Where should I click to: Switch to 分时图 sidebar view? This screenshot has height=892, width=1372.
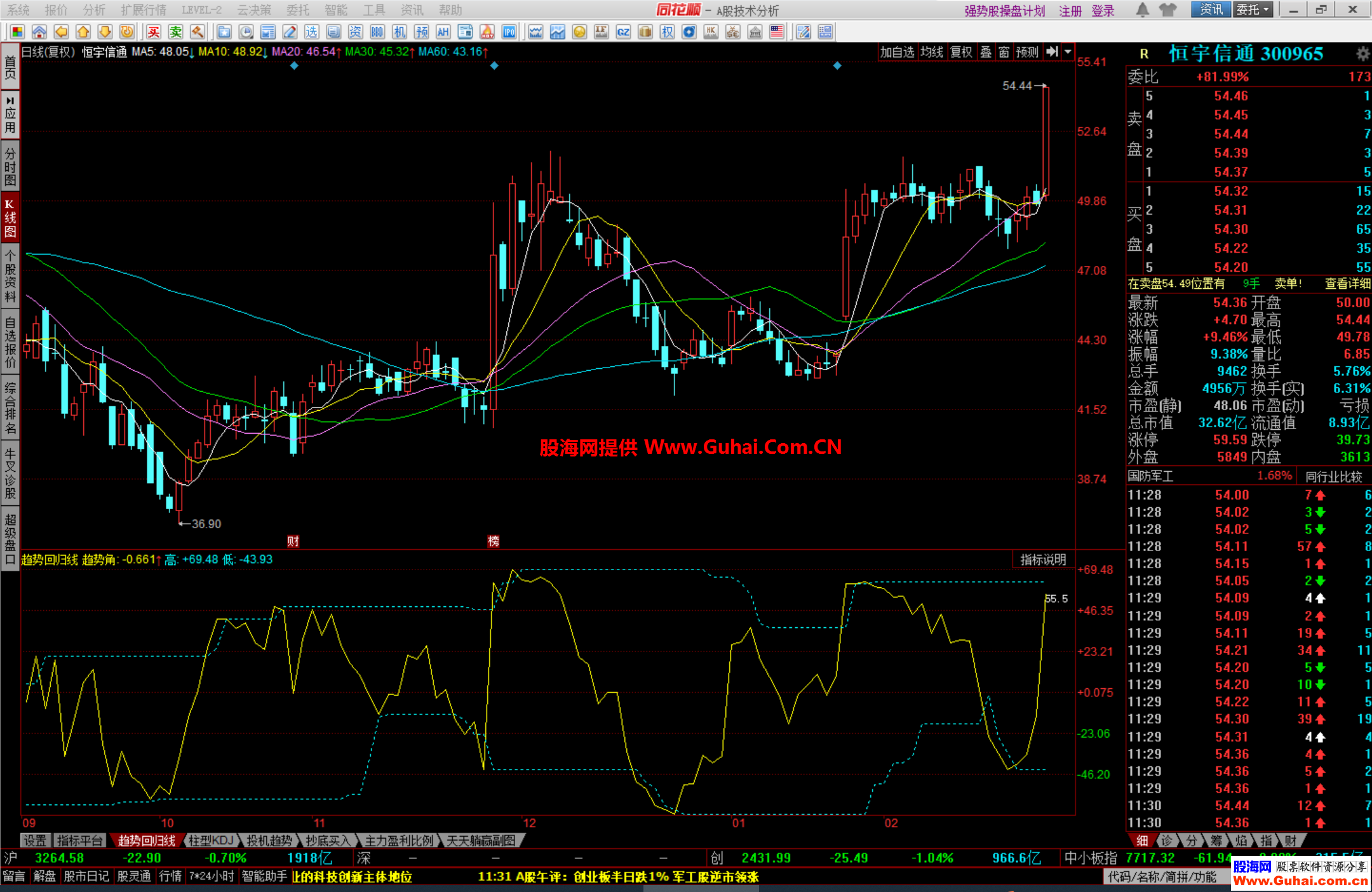click(x=10, y=166)
